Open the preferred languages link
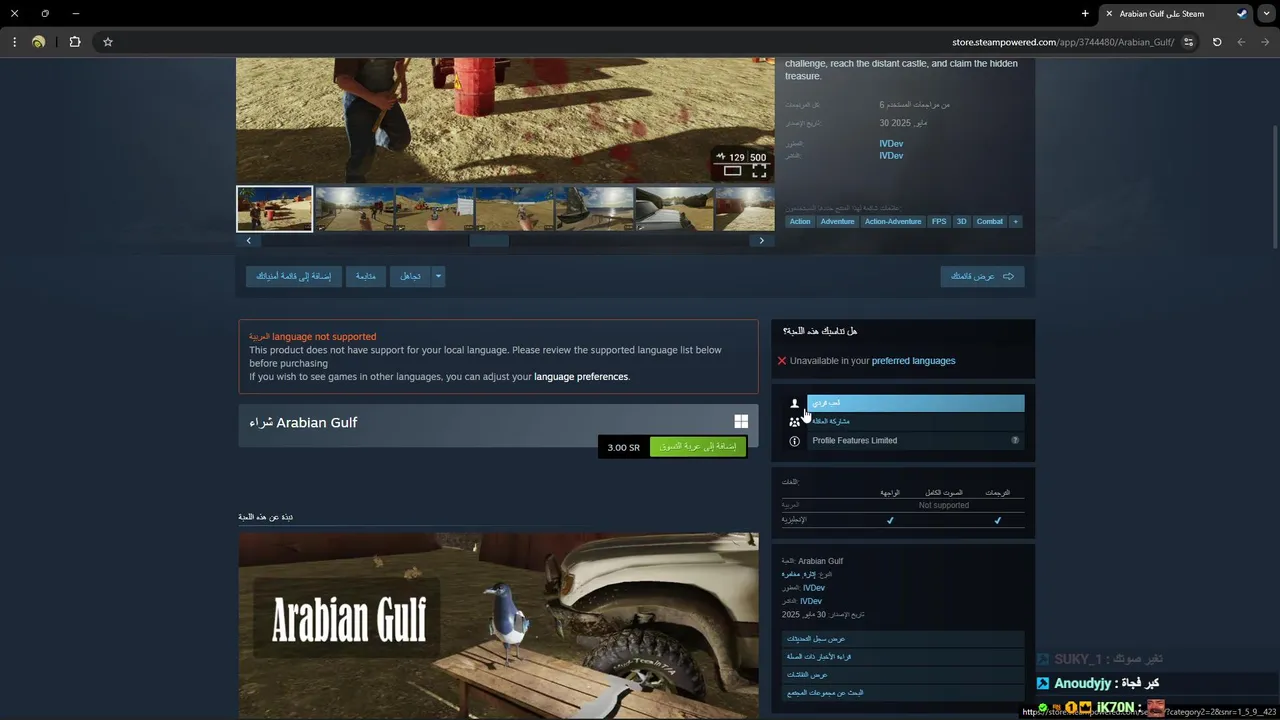 click(x=913, y=361)
